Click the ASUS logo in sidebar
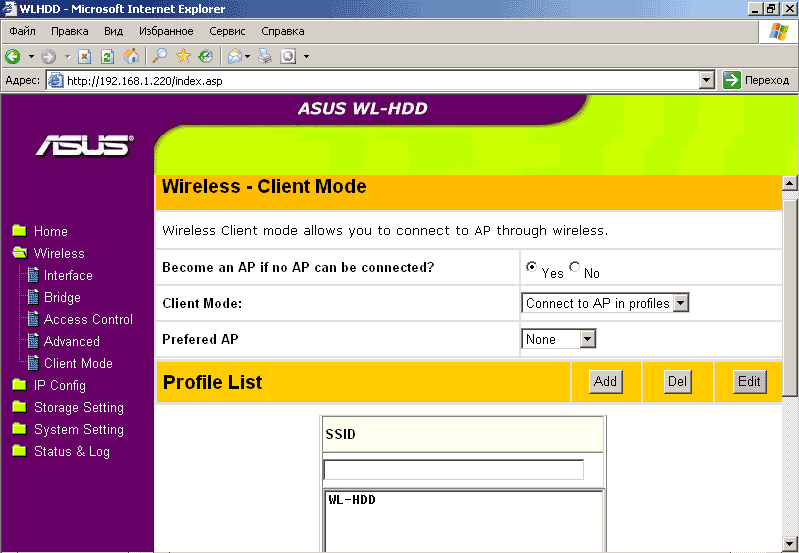The width and height of the screenshot is (799, 553). [x=85, y=146]
